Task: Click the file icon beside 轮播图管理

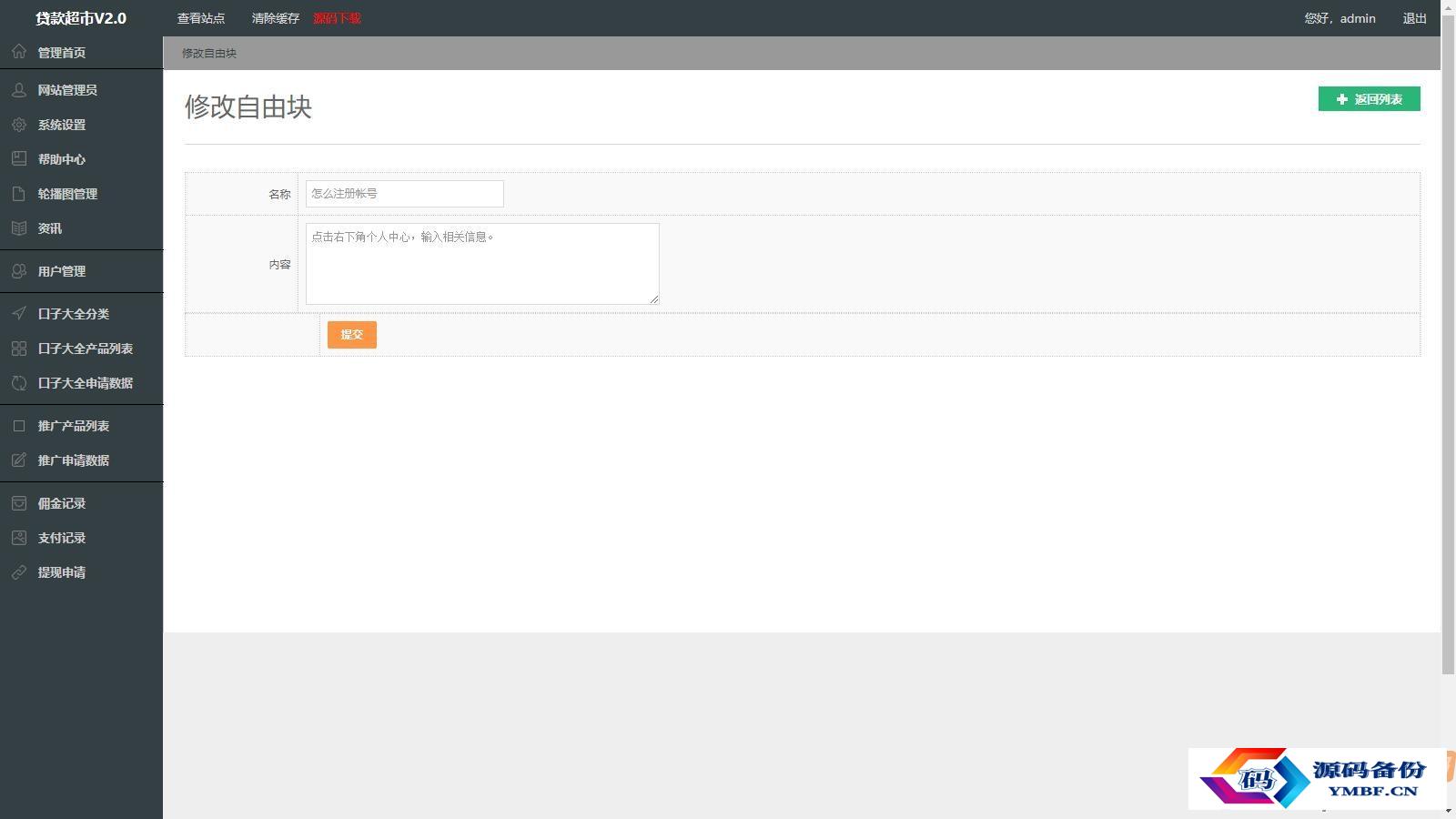Action: coord(19,194)
